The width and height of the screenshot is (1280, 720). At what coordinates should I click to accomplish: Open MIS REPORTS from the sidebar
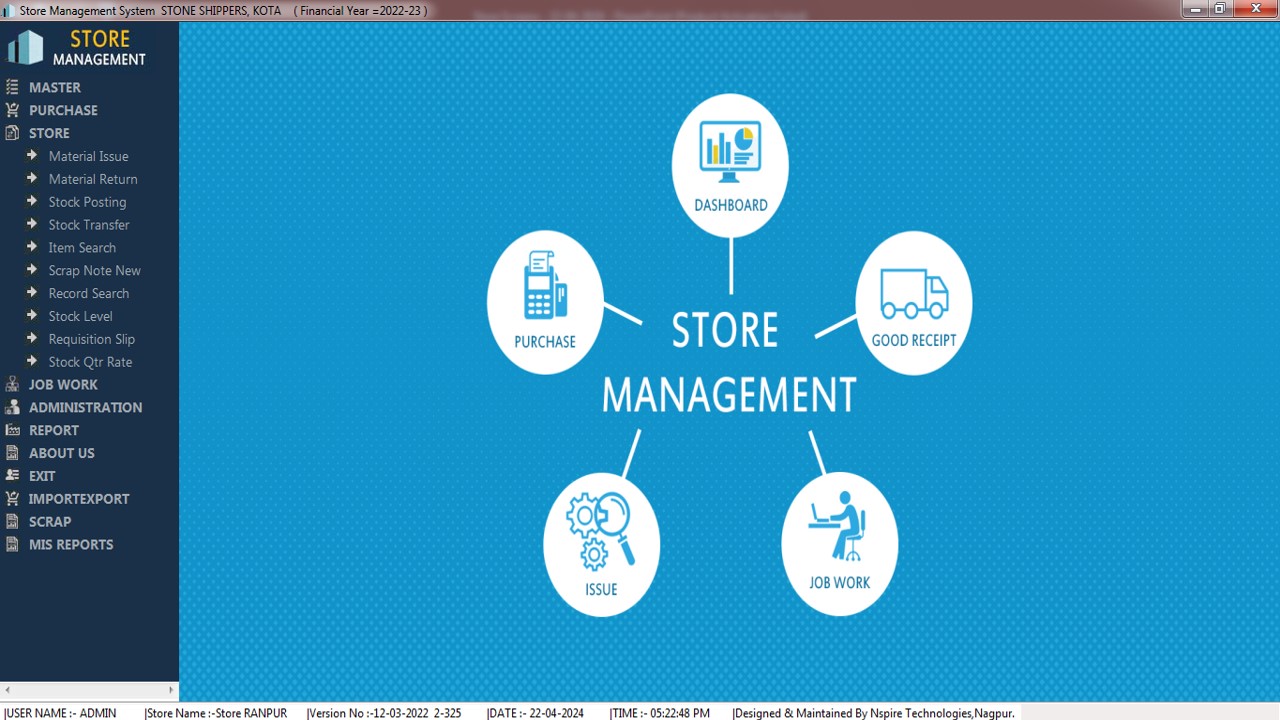(71, 545)
